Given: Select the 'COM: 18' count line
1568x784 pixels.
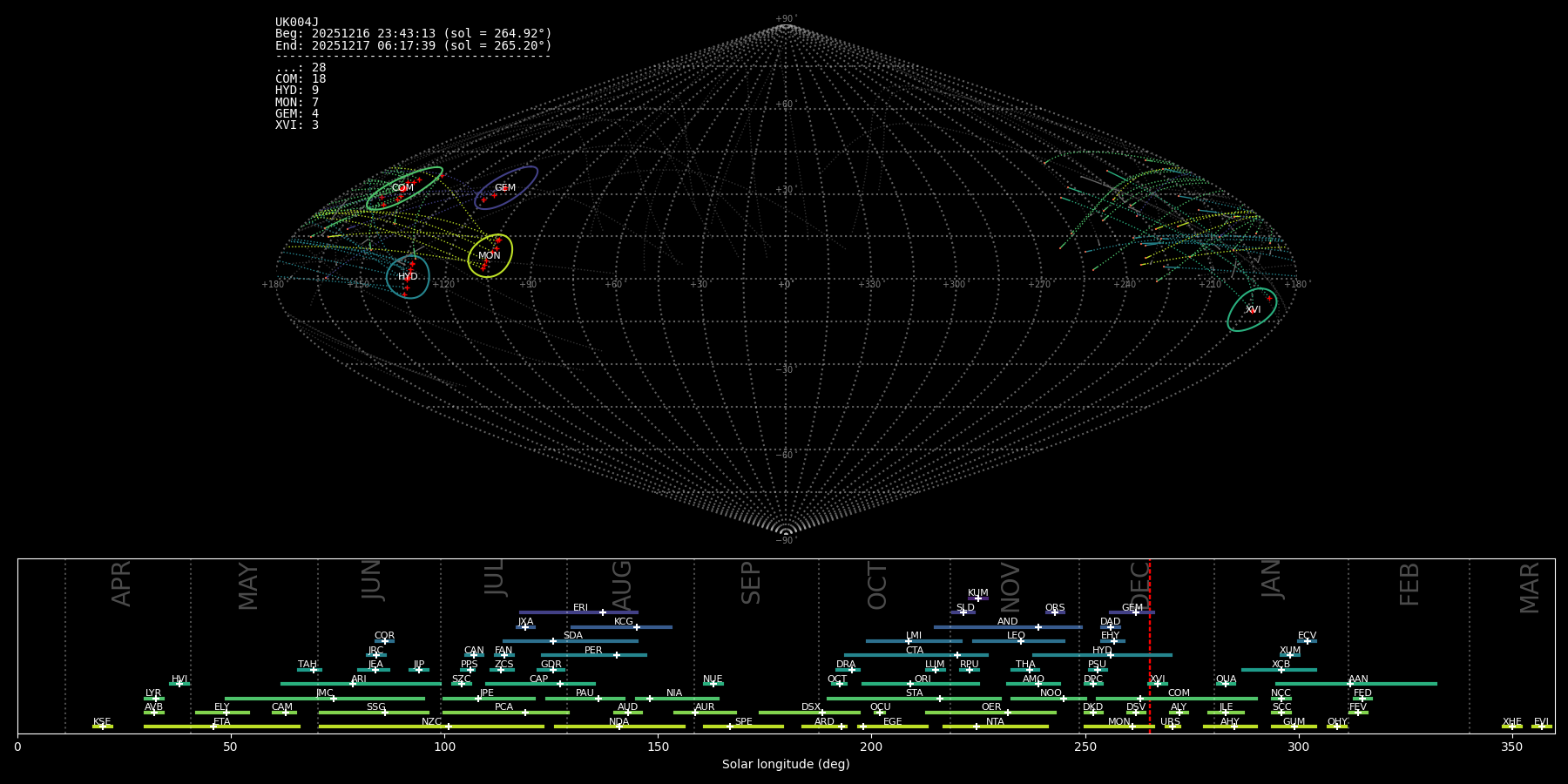Looking at the screenshot, I should click(x=301, y=79).
